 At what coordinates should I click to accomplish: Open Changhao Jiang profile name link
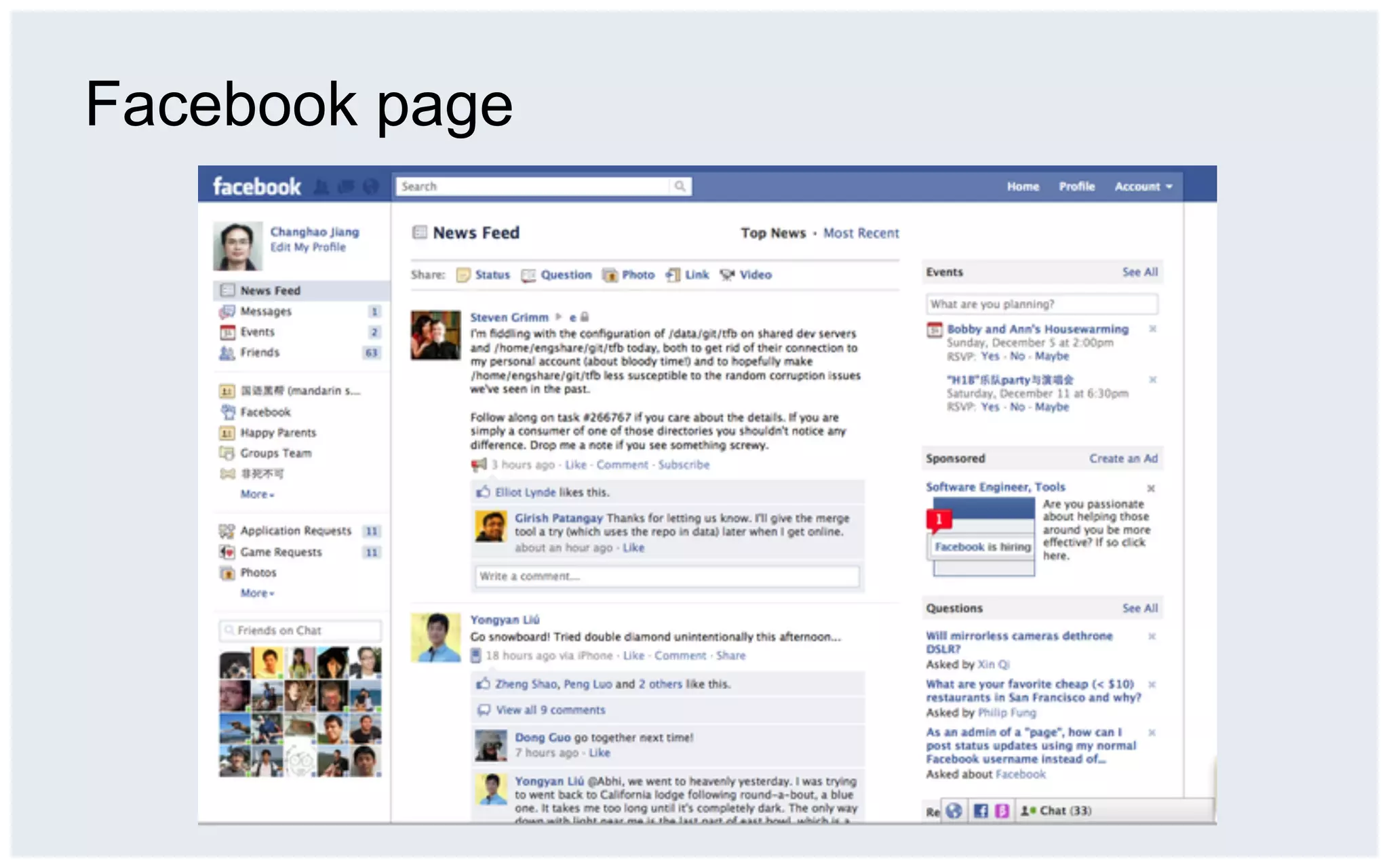(315, 232)
